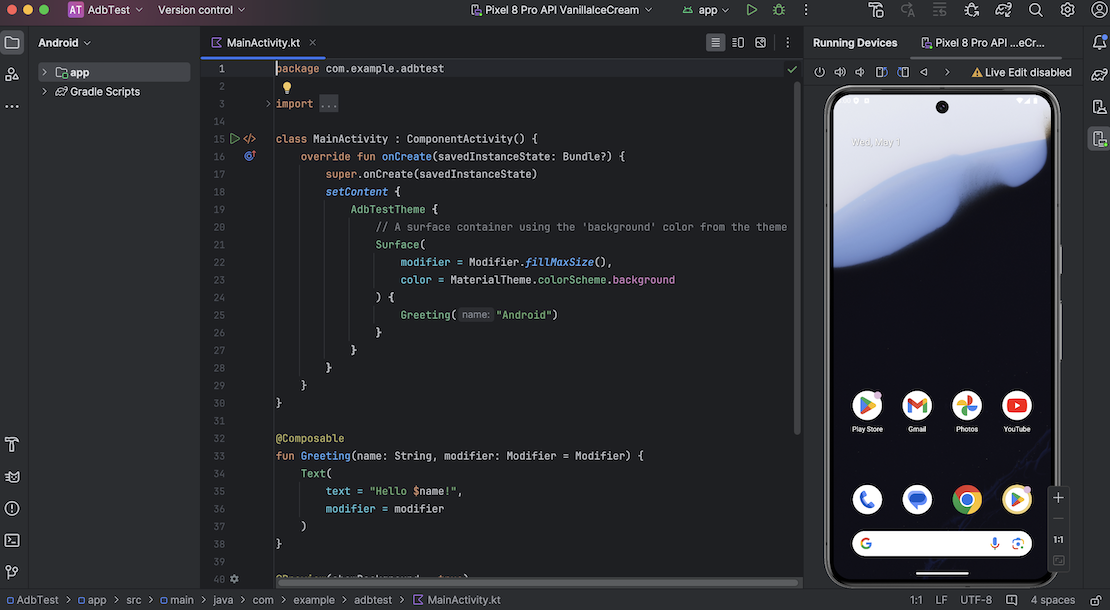The height and width of the screenshot is (610, 1110).
Task: Open More Actions menu in main toolbar
Action: tap(806, 10)
